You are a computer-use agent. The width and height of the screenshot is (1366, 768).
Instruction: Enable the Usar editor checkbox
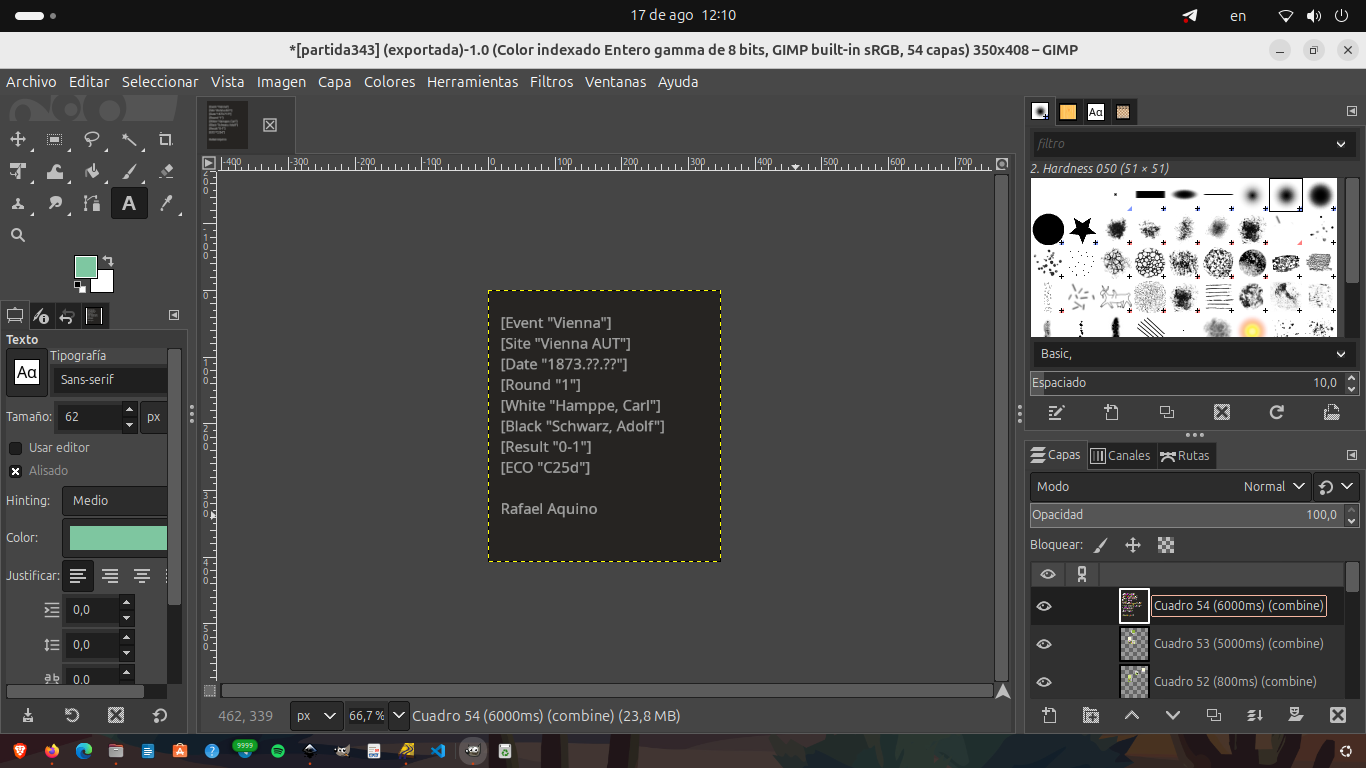(16, 448)
